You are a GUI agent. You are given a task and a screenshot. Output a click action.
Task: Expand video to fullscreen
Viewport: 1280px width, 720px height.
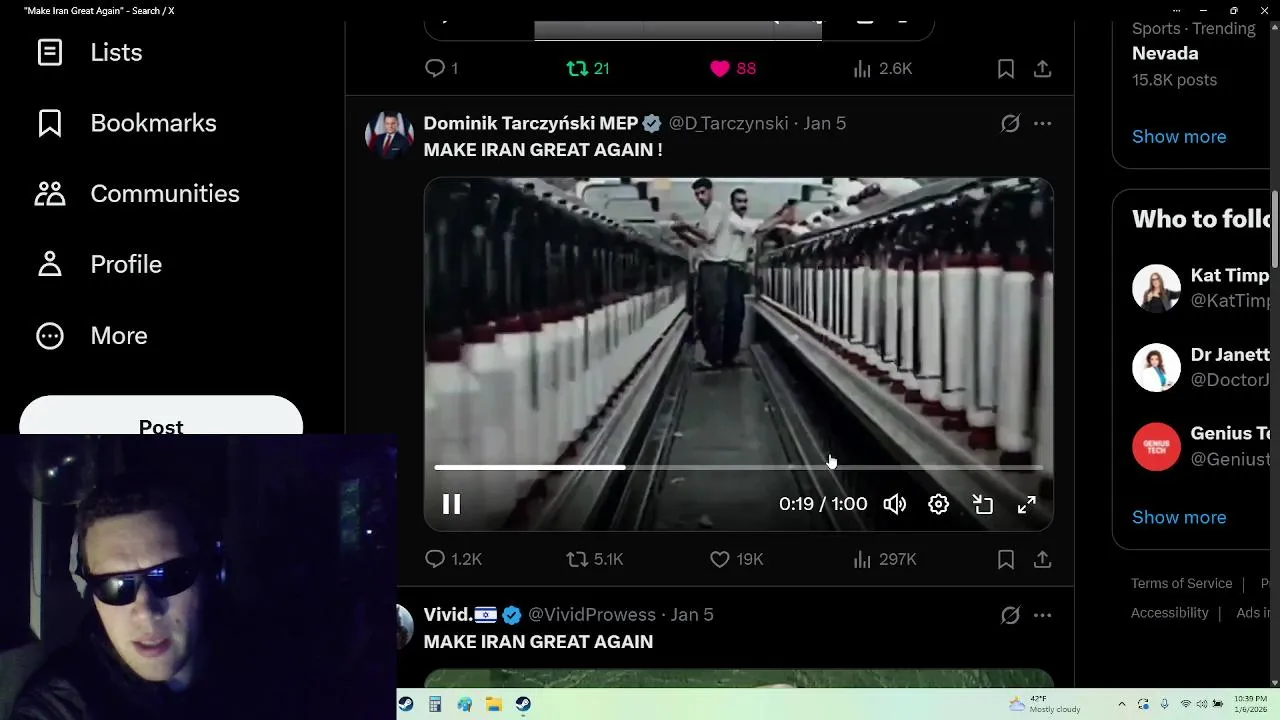point(1027,504)
